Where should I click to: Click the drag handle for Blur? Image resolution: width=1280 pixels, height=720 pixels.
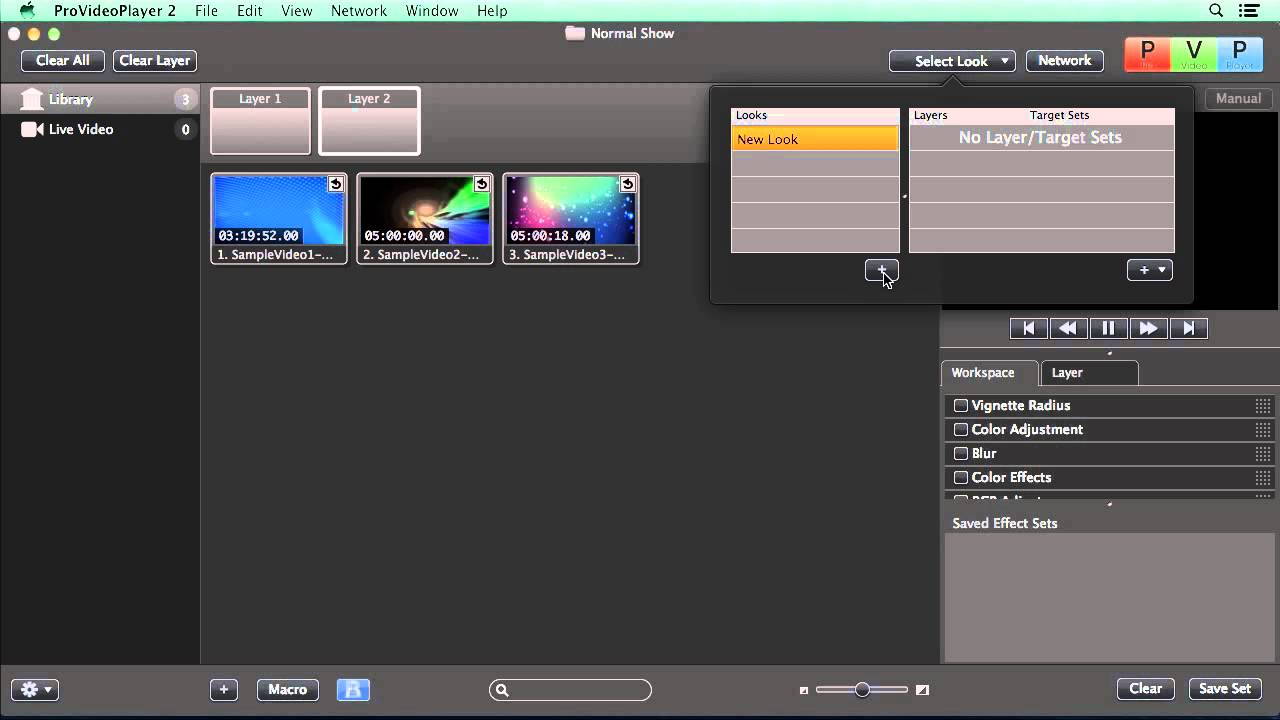(x=1263, y=453)
